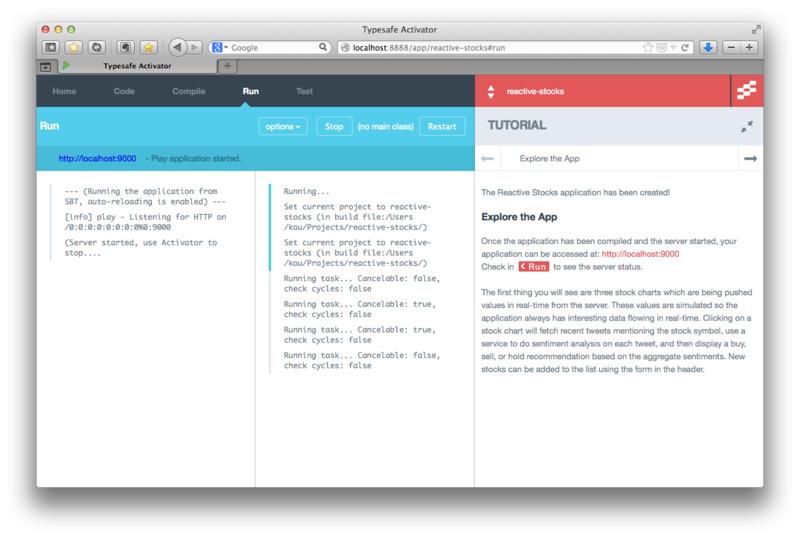Go back with the browser Back arrow

click(178, 47)
